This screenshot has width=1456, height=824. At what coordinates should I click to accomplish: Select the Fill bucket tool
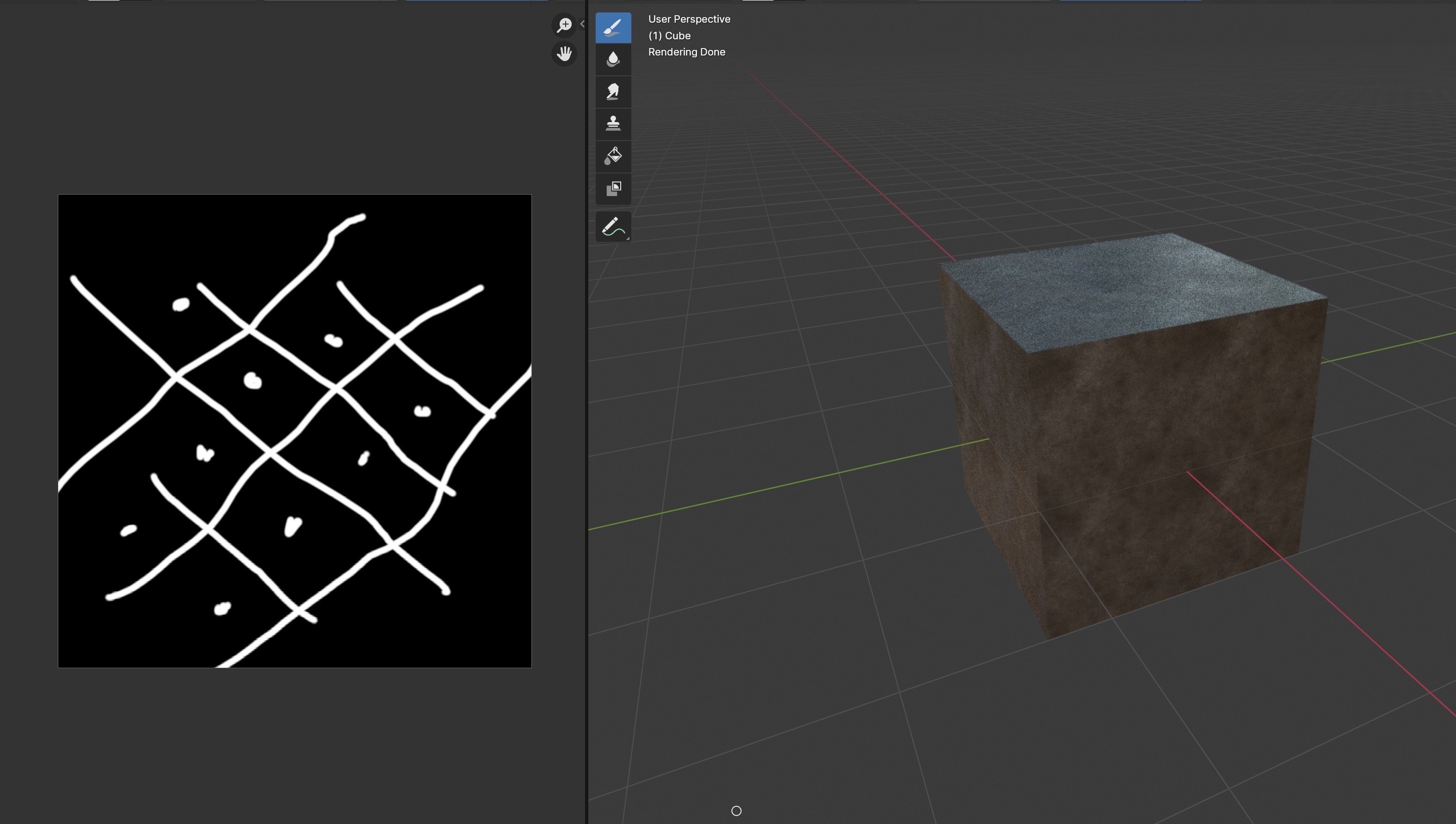tap(613, 156)
